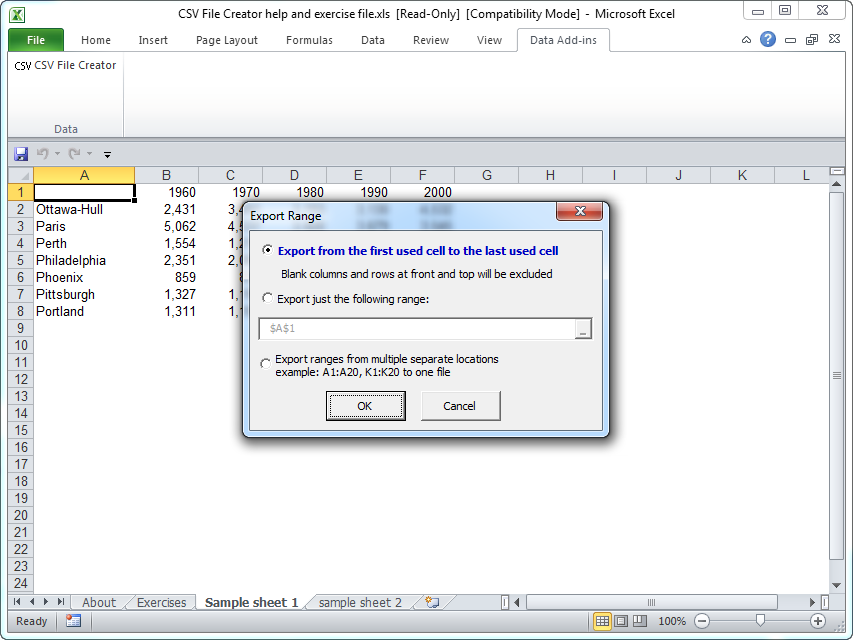Switch to Normal view icon
The height and width of the screenshot is (640, 853).
pyautogui.click(x=602, y=621)
